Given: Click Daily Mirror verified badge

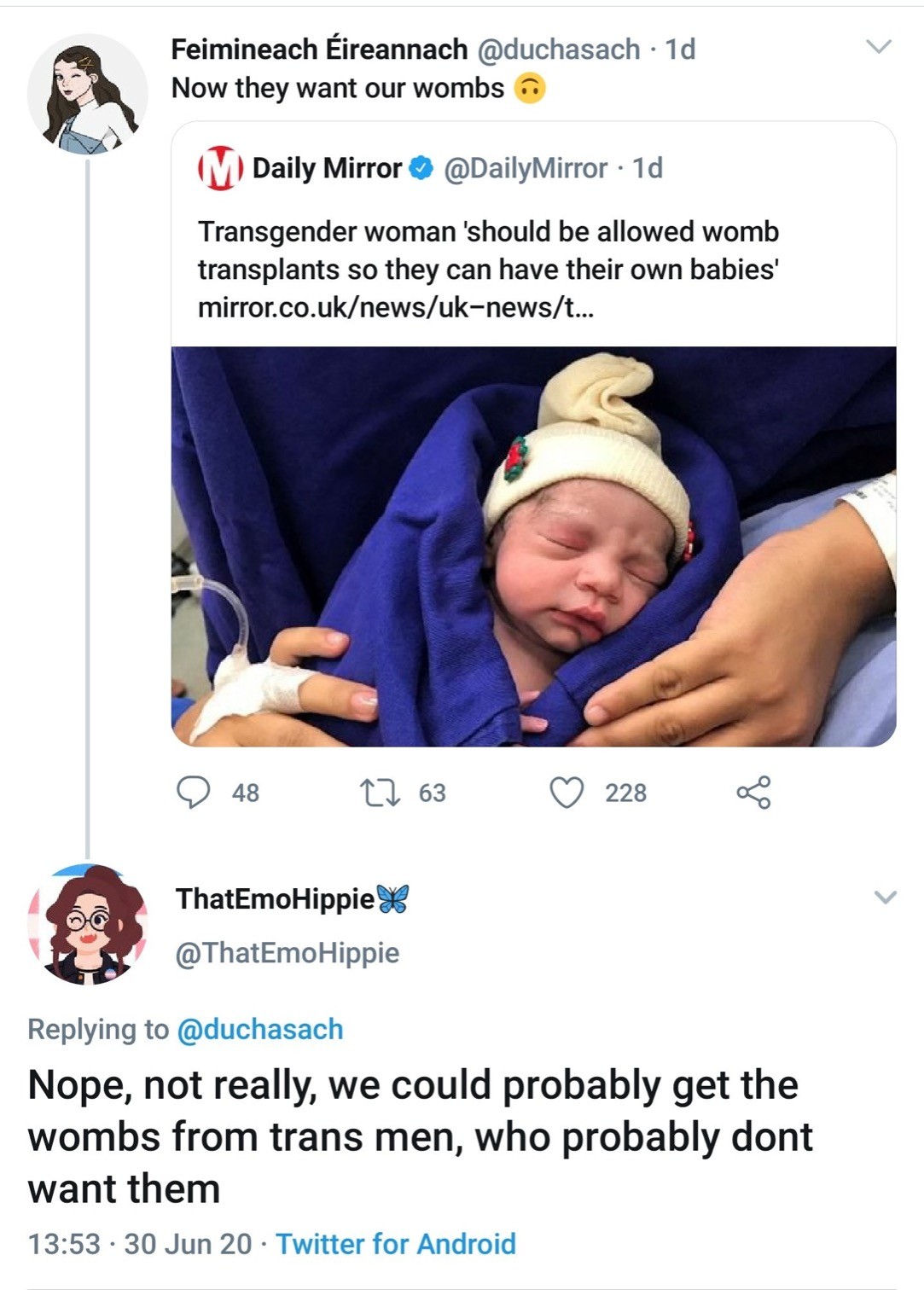Looking at the screenshot, I should pyautogui.click(x=422, y=168).
